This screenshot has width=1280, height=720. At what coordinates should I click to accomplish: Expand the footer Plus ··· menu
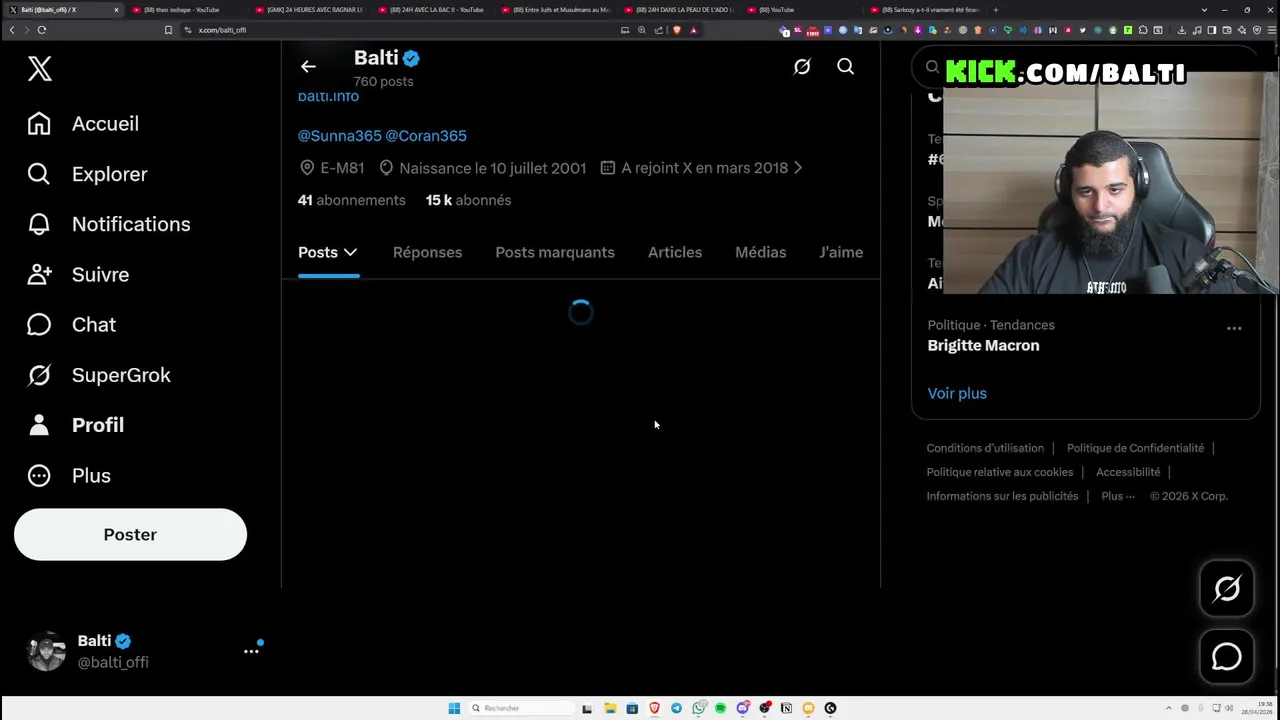[1118, 496]
